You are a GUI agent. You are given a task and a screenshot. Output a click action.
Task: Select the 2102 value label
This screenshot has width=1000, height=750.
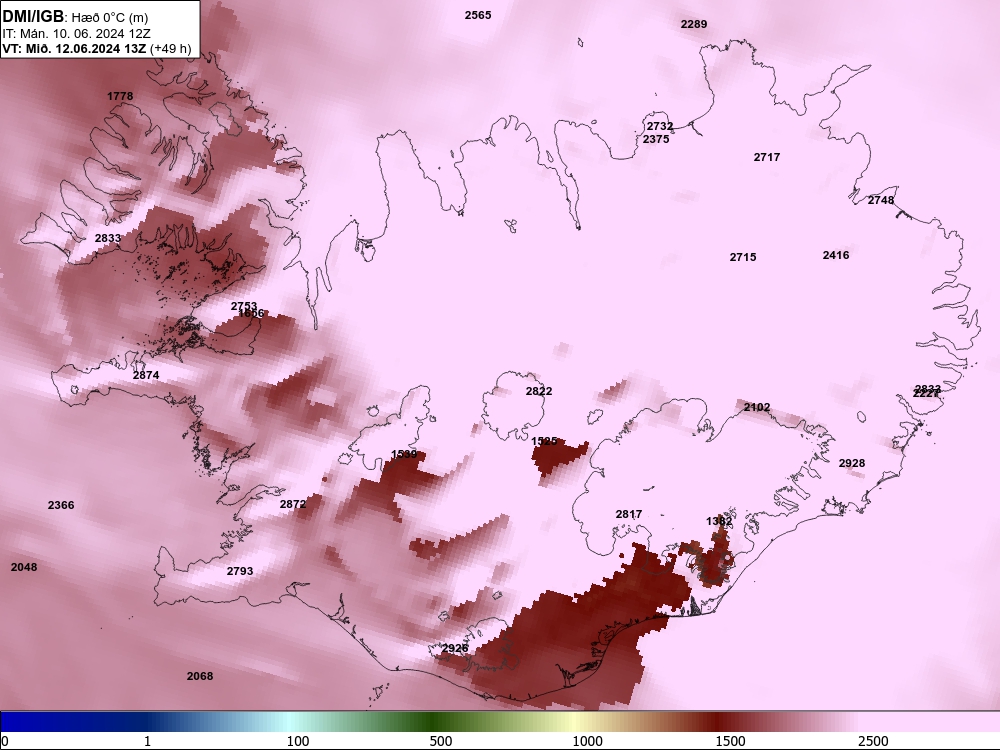click(757, 407)
